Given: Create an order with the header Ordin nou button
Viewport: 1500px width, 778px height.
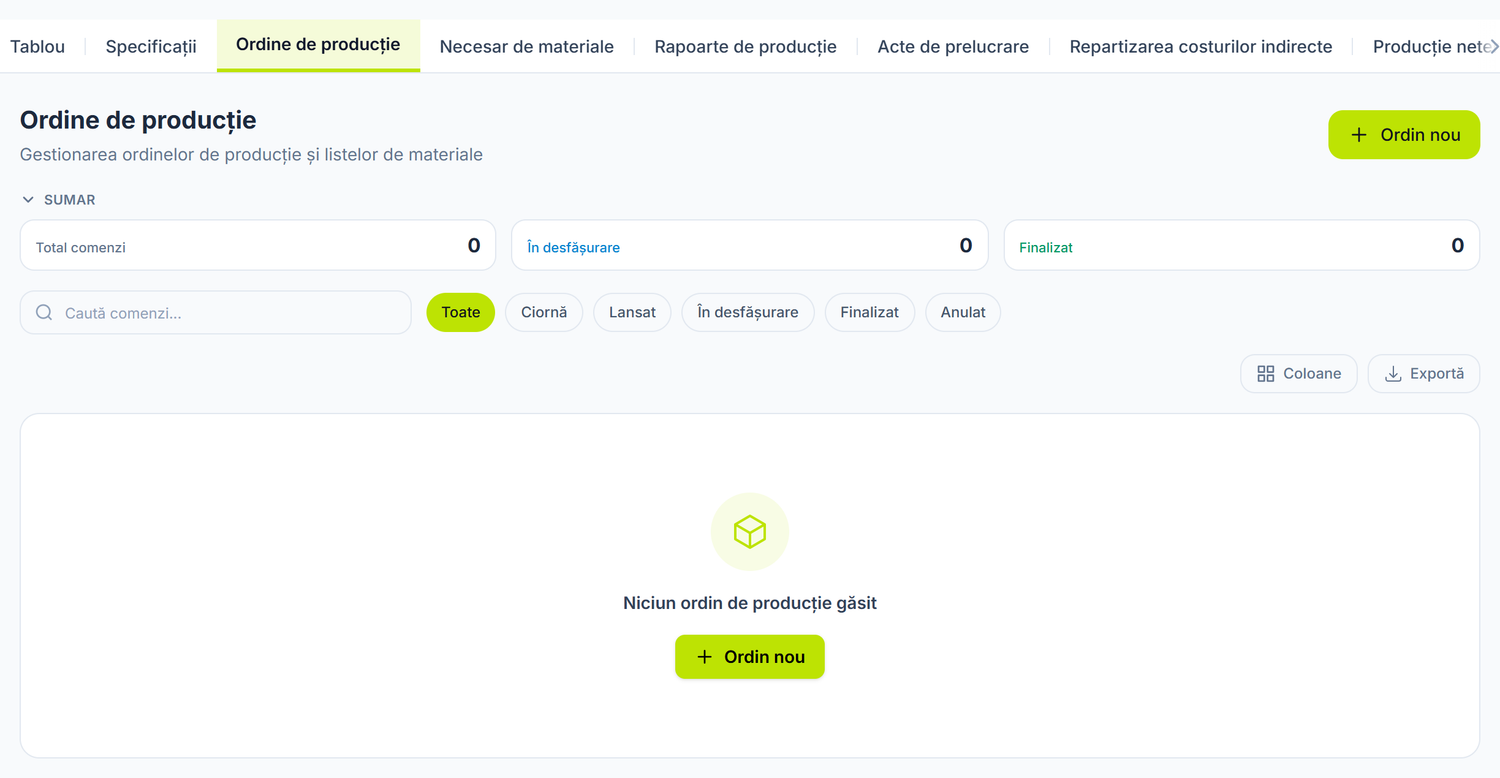Looking at the screenshot, I should tap(1404, 135).
